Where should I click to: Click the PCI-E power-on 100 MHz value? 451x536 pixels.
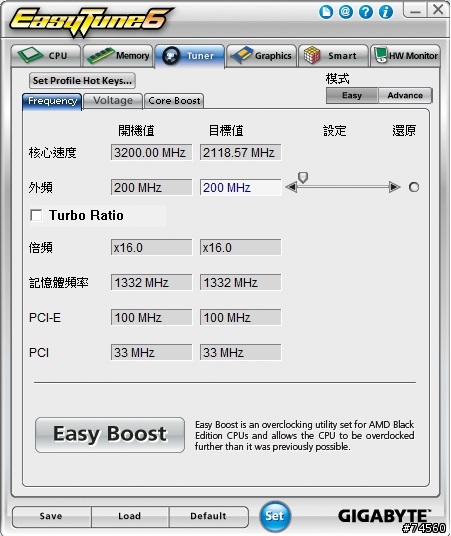point(151,318)
